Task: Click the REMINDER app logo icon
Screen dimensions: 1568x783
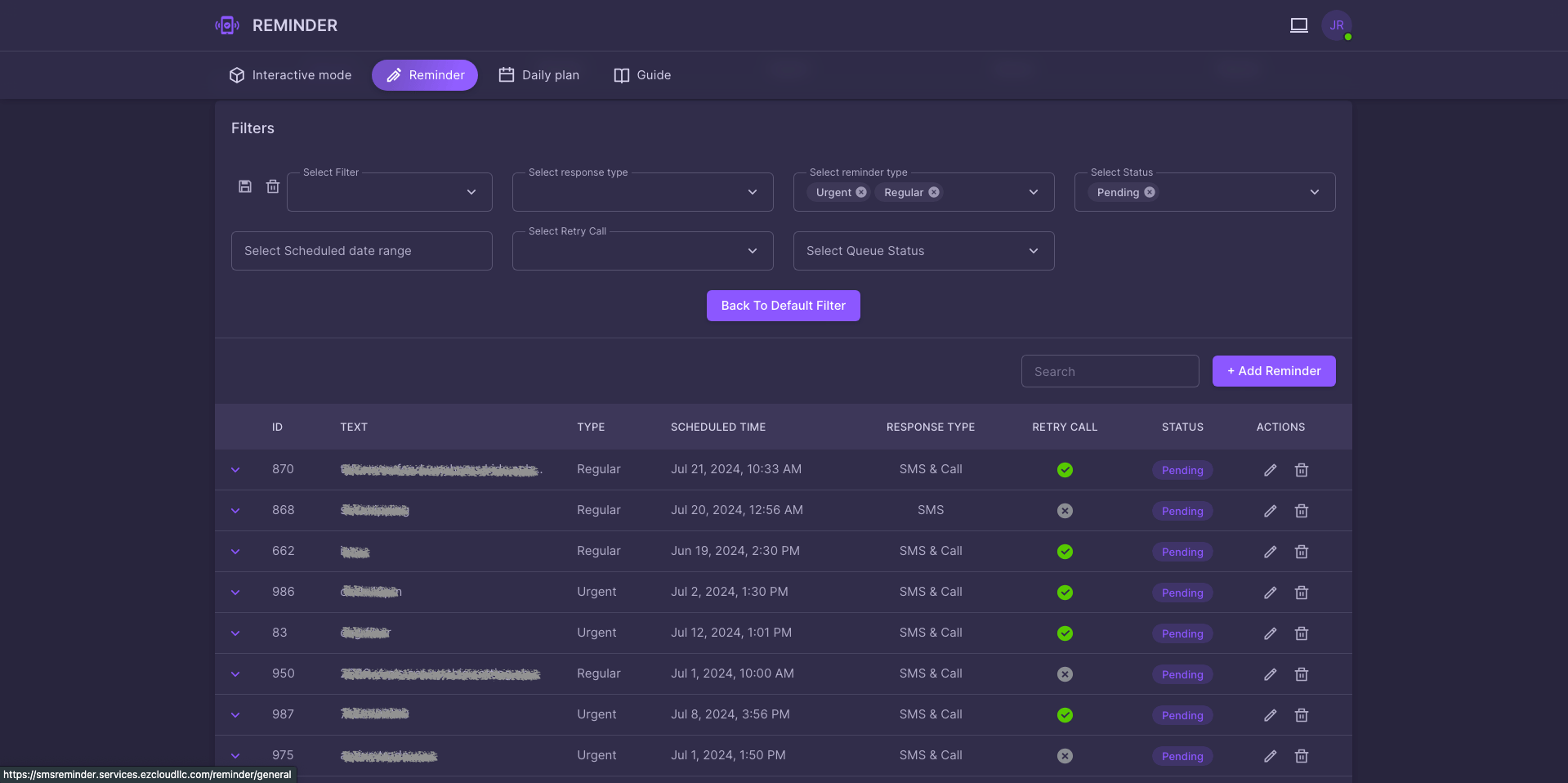Action: pos(227,25)
